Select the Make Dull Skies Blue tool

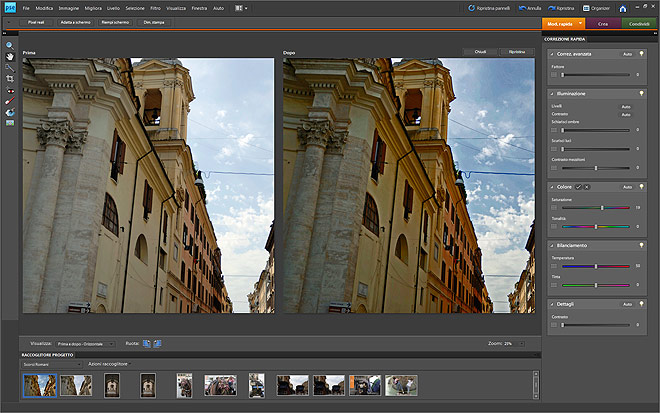click(x=10, y=112)
